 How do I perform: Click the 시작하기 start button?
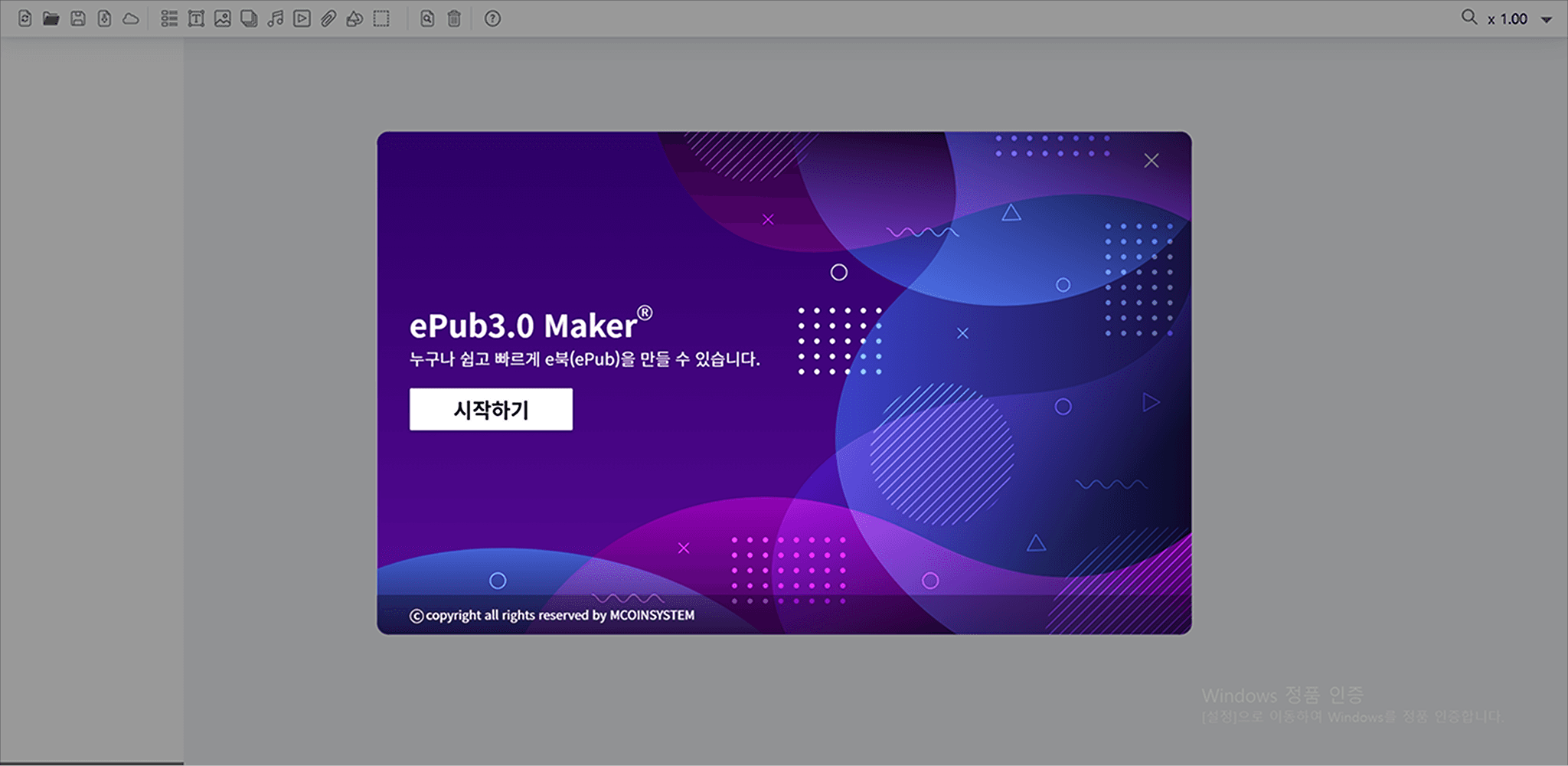click(x=491, y=409)
